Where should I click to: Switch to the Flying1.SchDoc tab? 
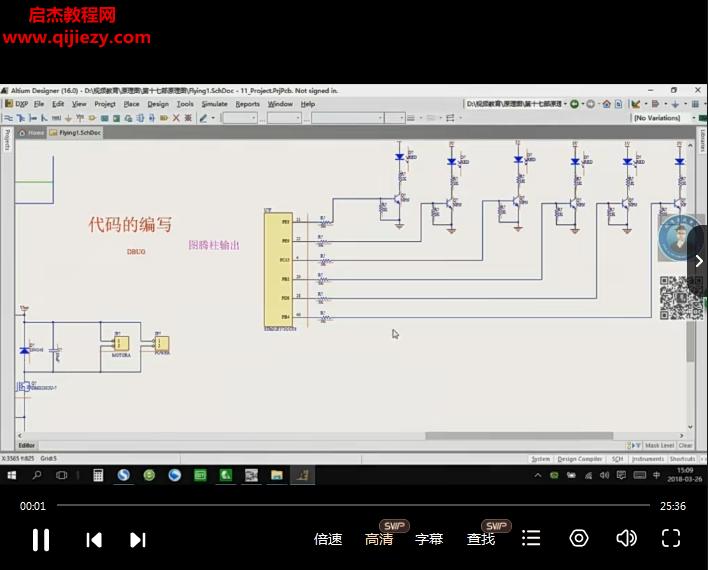click(x=75, y=133)
